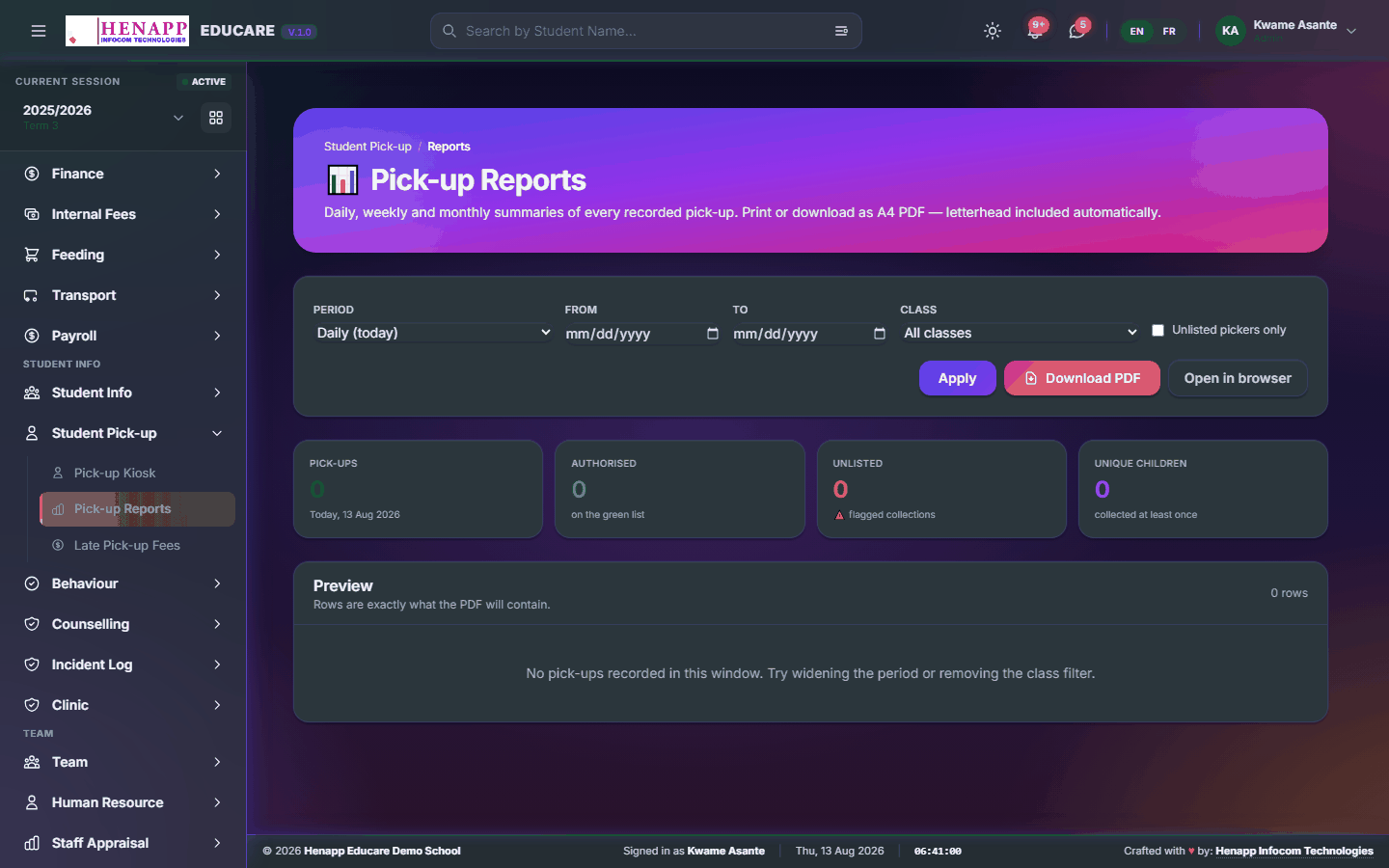Focus the Search by Student Name field

[x=646, y=31]
